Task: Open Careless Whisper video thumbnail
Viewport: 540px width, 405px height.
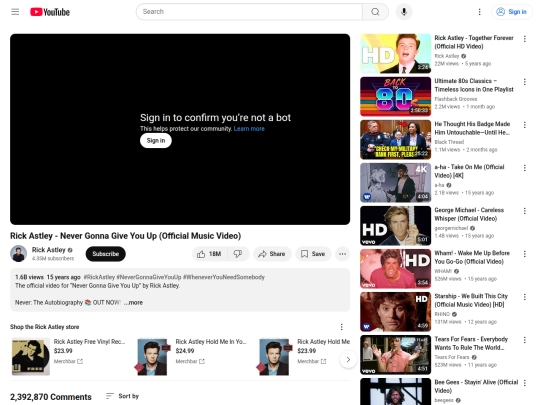Action: point(395,226)
